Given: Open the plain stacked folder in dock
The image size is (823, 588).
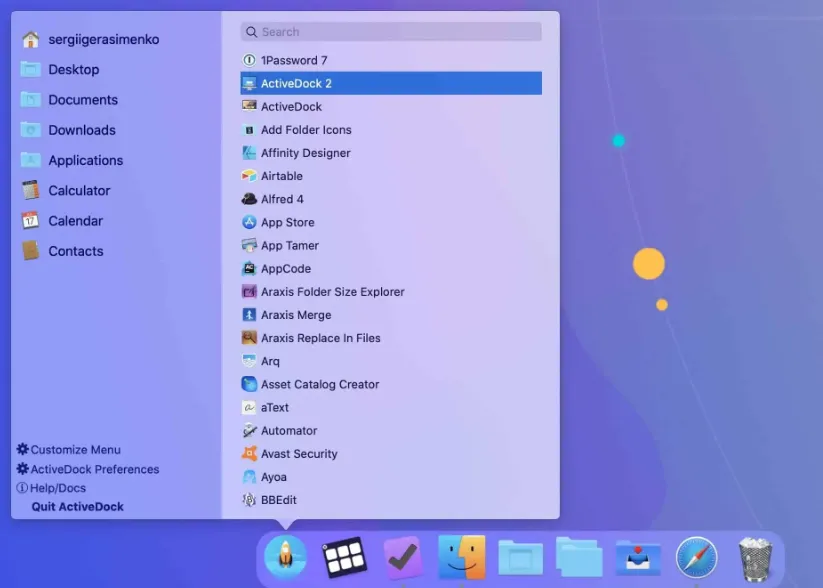Looking at the screenshot, I should 579,556.
